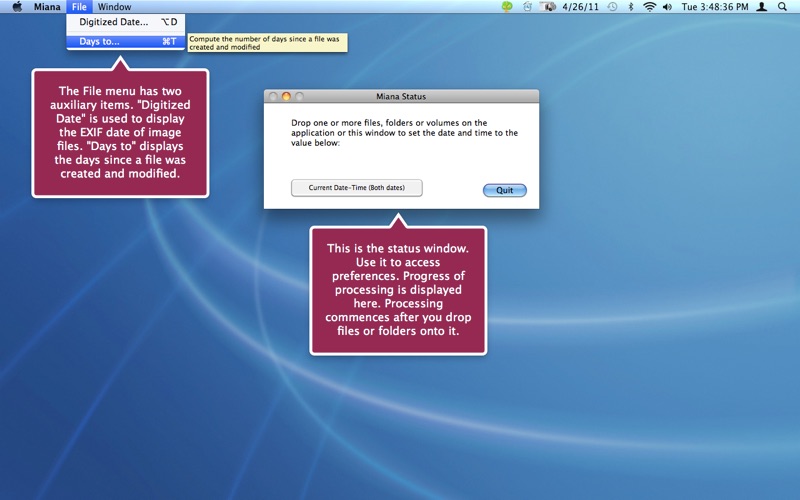Open the volume control icon

tap(667, 7)
